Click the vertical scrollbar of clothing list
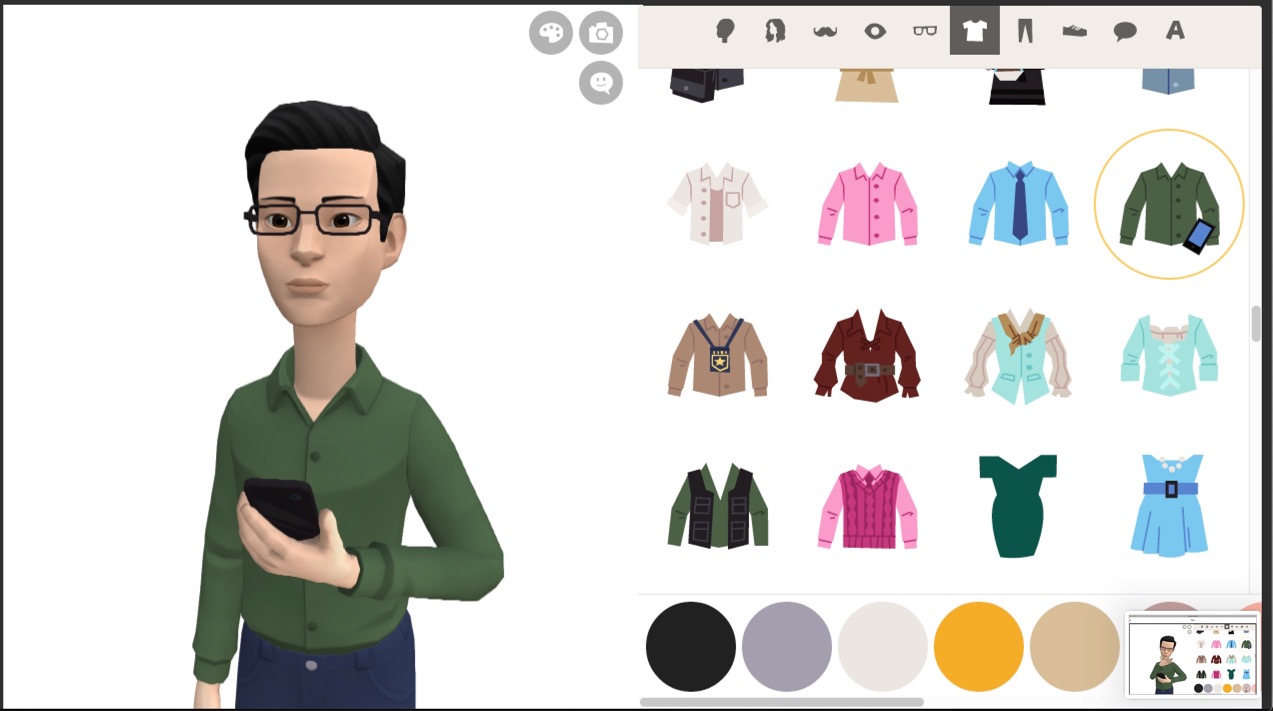This screenshot has height=711, width=1273. pos(1257,324)
